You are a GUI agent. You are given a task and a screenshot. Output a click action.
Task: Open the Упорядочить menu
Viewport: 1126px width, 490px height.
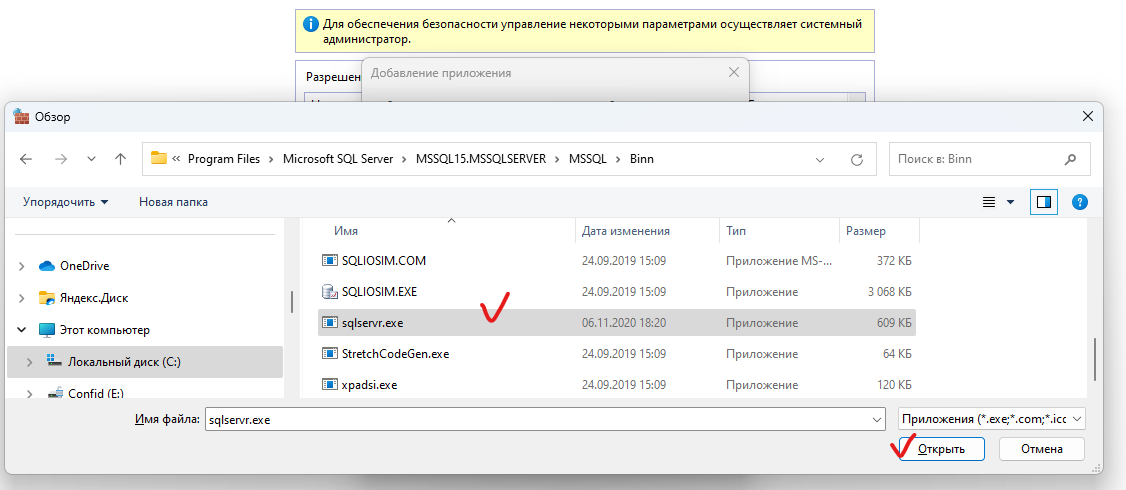(65, 202)
